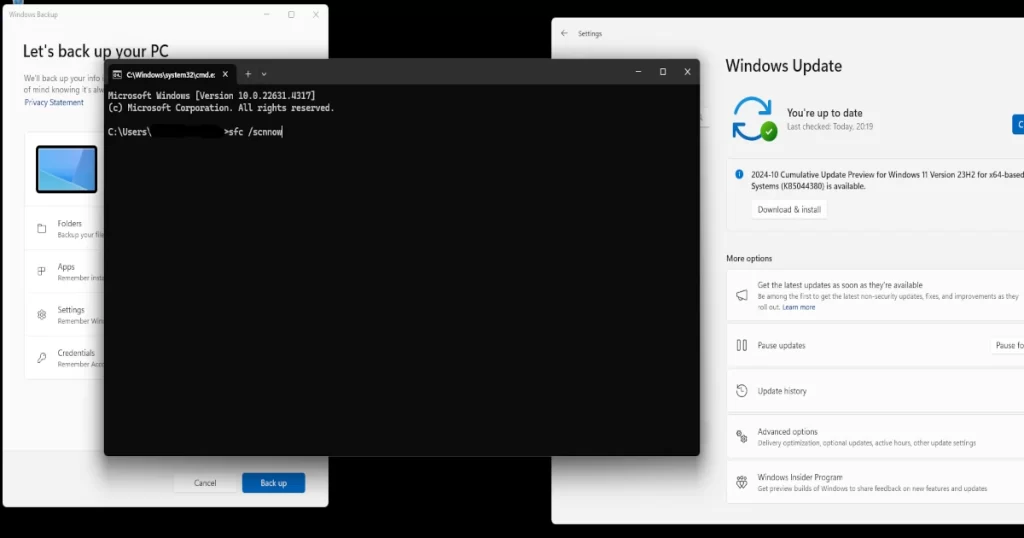
Task: Click the Apps grid icon in Windows Backup
Action: click(42, 271)
